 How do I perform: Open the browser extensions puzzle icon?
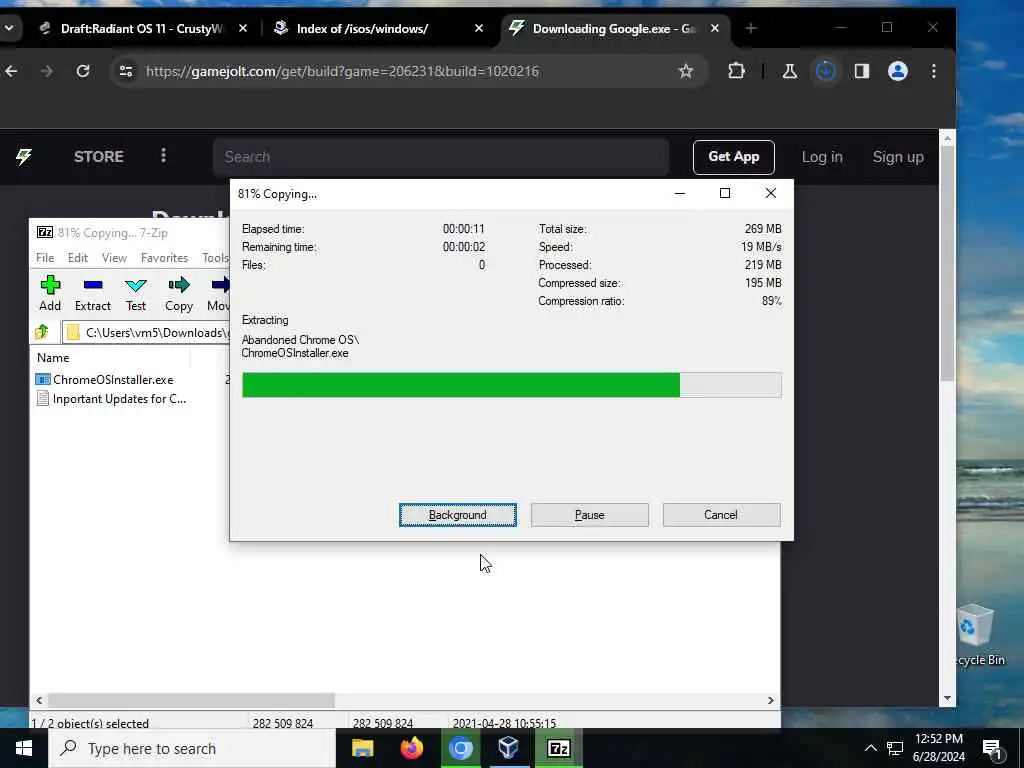[737, 71]
